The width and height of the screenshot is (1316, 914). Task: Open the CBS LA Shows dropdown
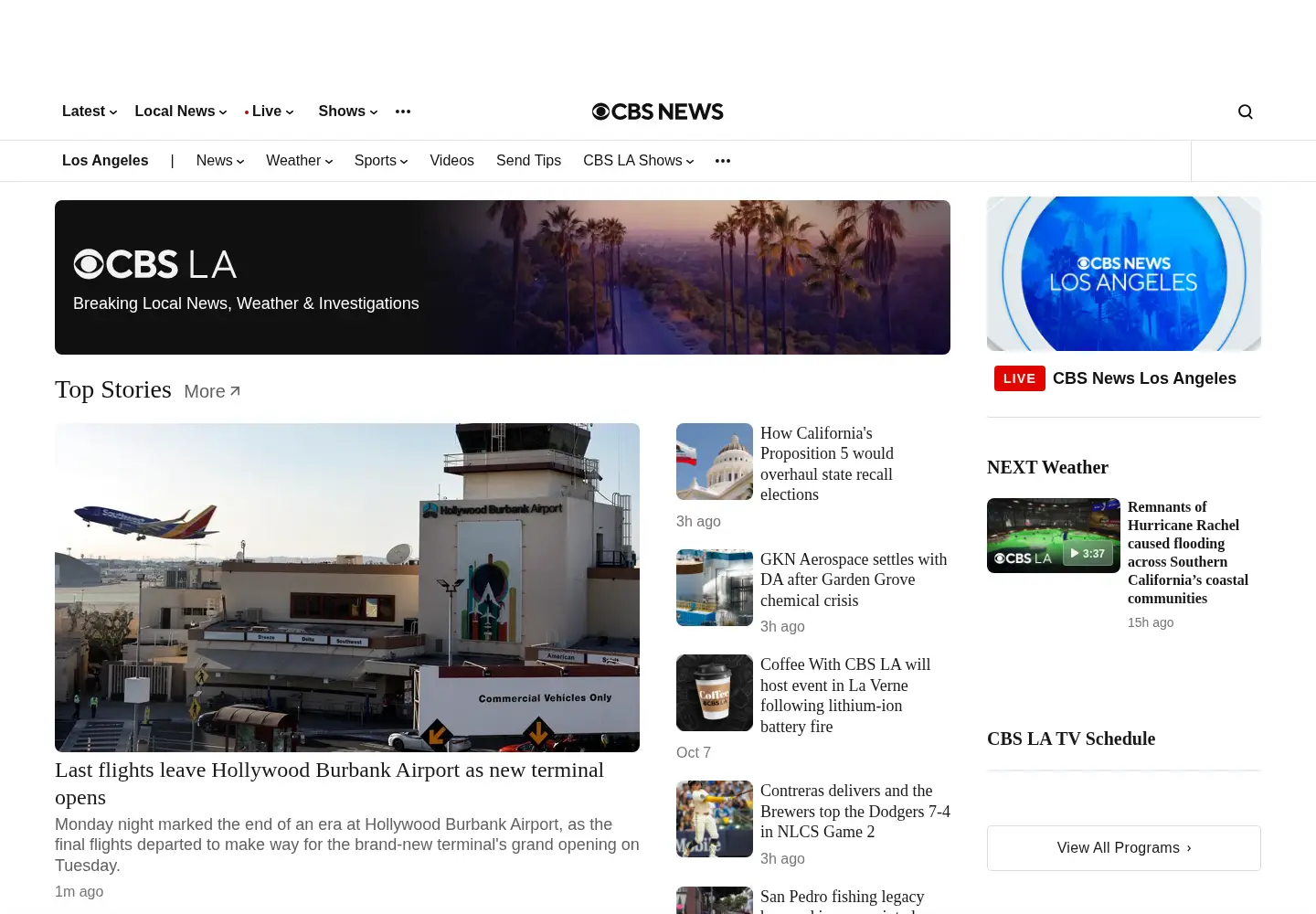pos(639,161)
